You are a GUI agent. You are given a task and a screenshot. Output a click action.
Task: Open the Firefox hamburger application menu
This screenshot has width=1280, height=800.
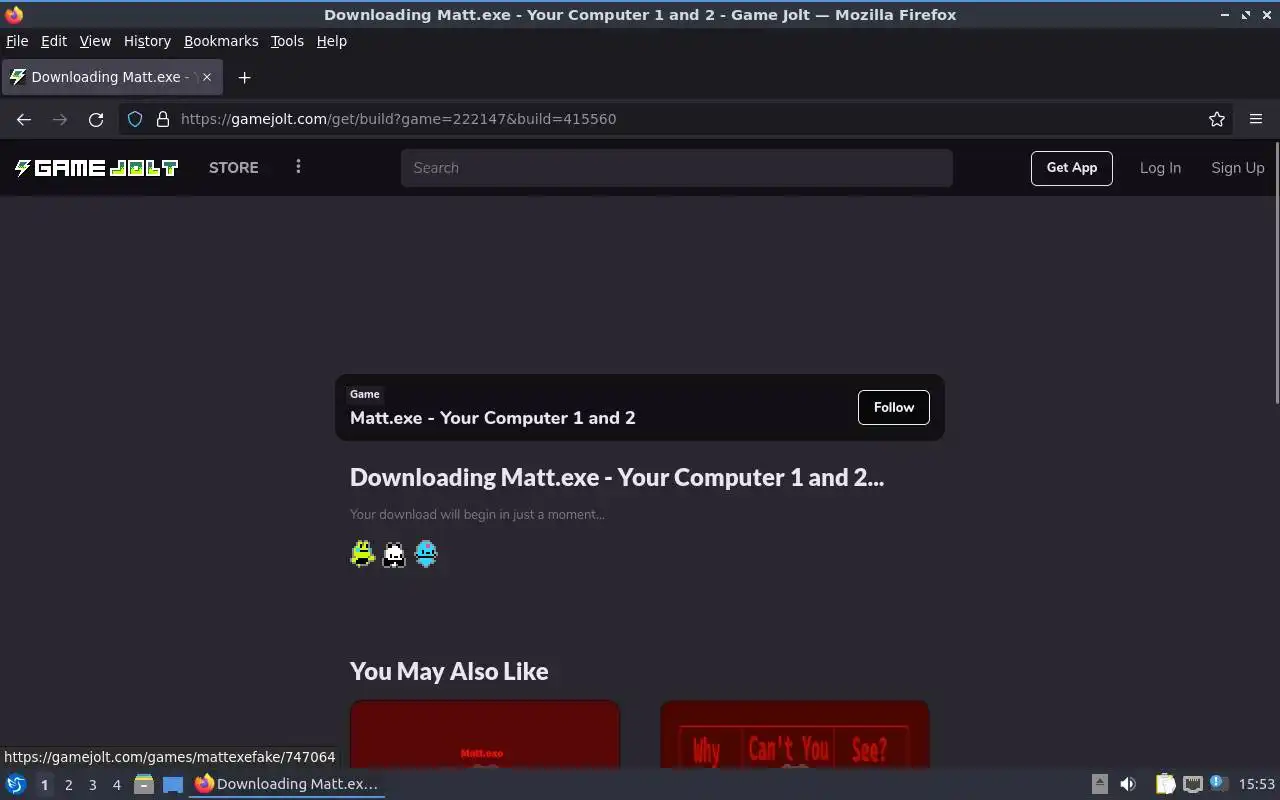pos(1256,119)
